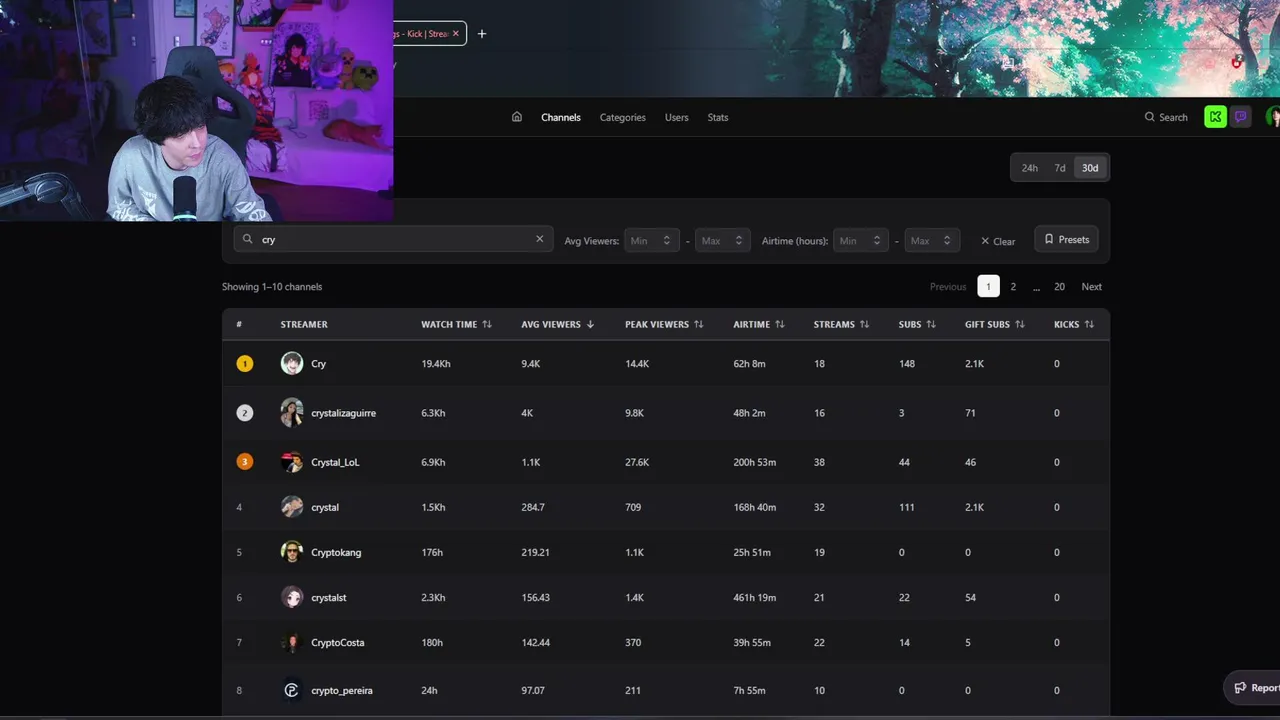Open Cry's channel avatar
1280x720 pixels.
tap(292, 363)
